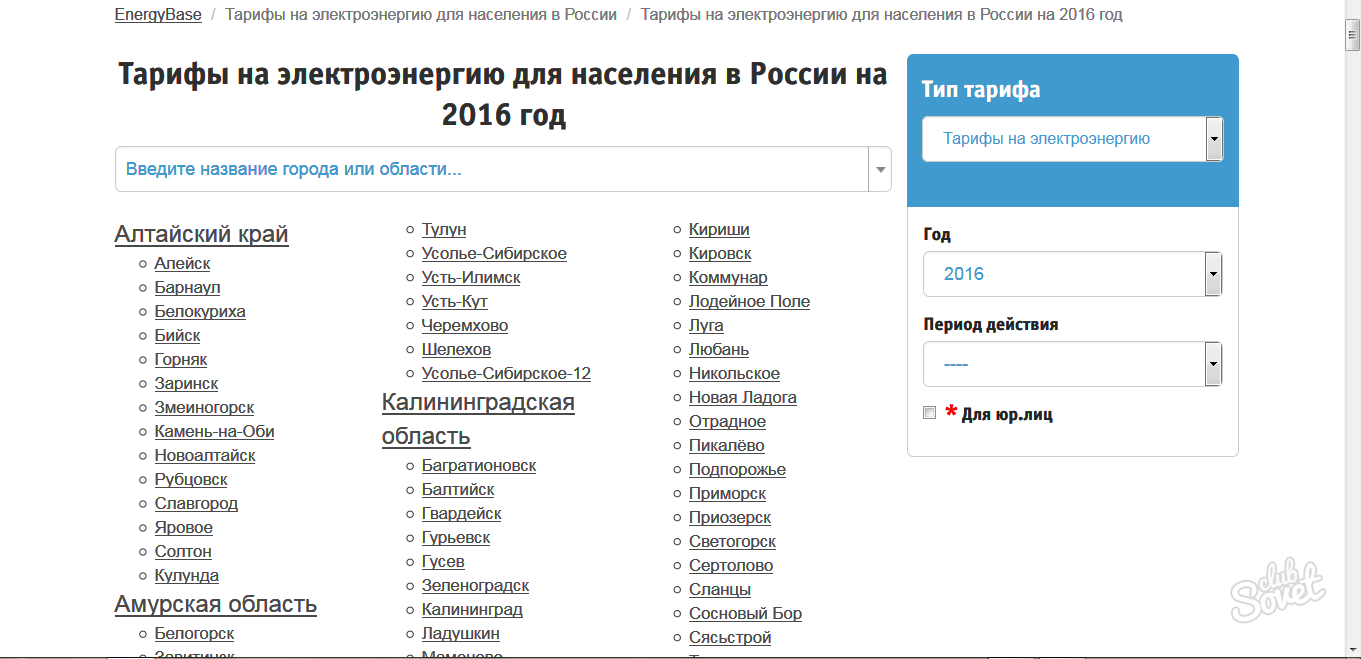1361x659 pixels.
Task: Select the Усть-Илимск link
Action: (x=471, y=277)
